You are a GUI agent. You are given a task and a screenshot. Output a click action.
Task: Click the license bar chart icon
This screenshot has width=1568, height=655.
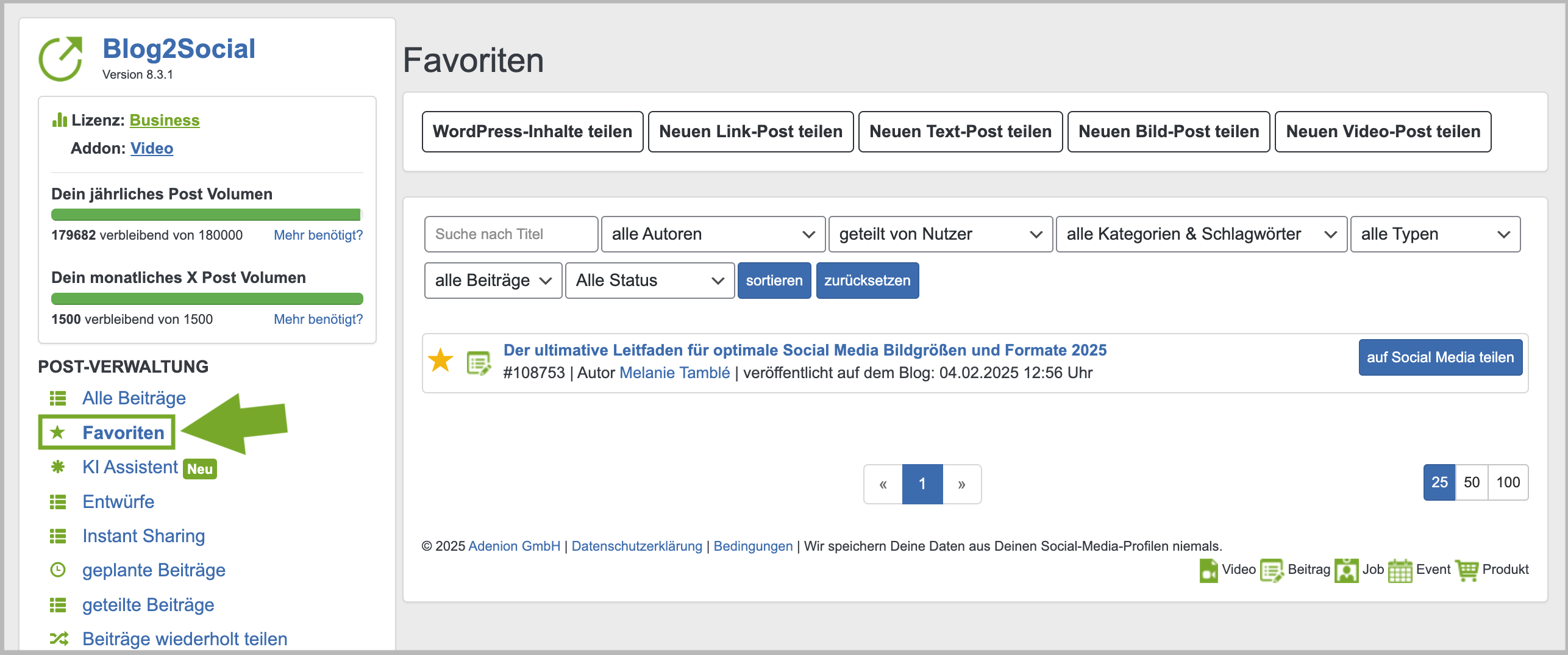(59, 120)
